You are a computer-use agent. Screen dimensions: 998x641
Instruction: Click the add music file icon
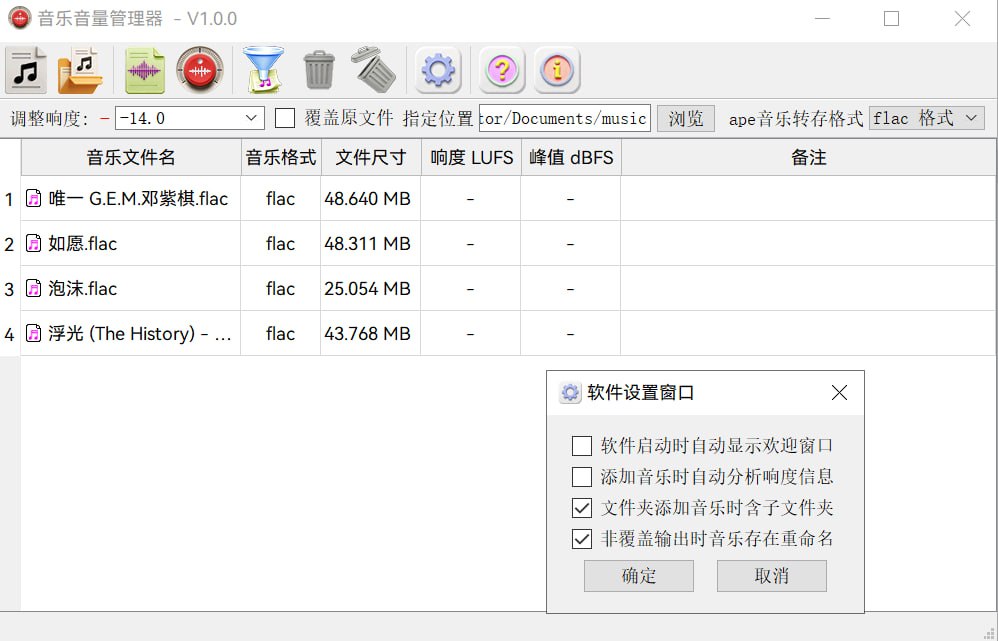click(26, 70)
